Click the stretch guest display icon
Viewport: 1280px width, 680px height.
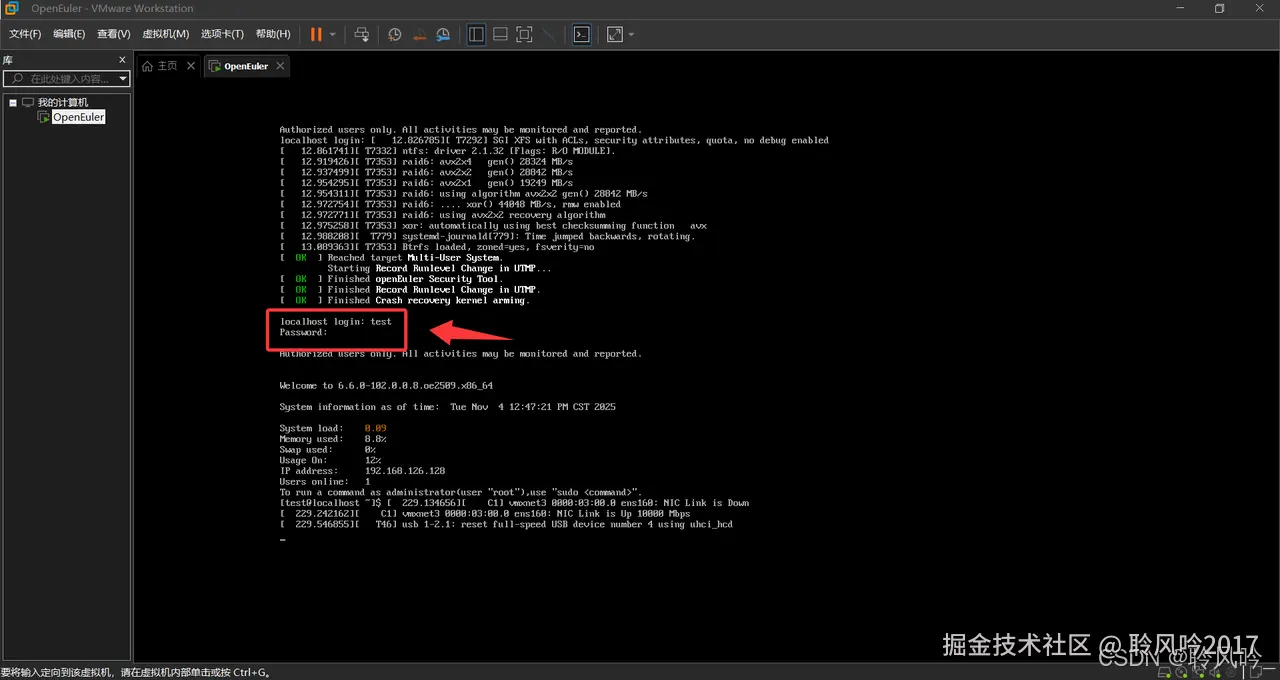614,34
